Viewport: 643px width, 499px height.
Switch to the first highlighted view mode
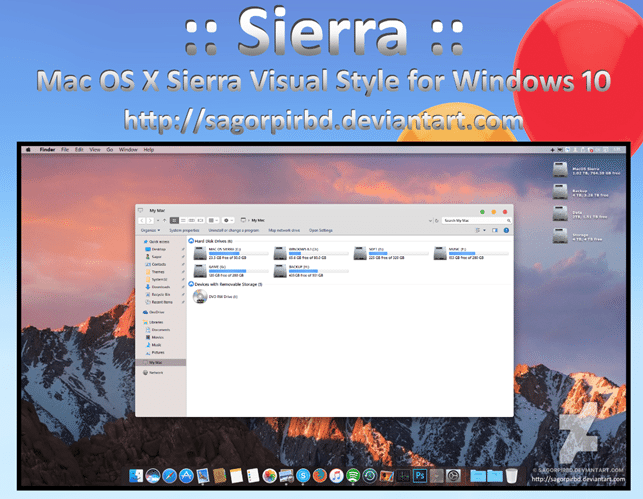[174, 220]
